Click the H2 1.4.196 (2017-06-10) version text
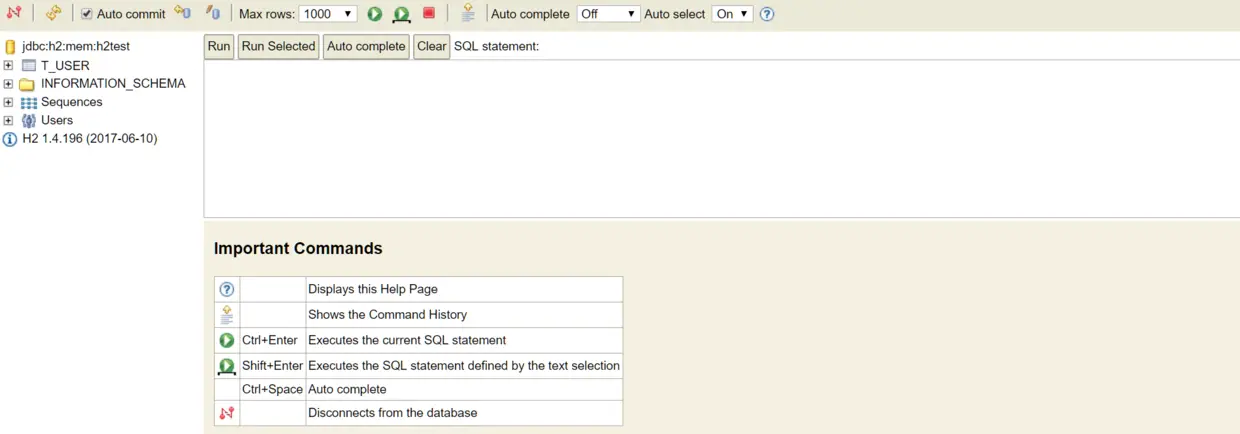The height and width of the screenshot is (434, 1240). 90,139
